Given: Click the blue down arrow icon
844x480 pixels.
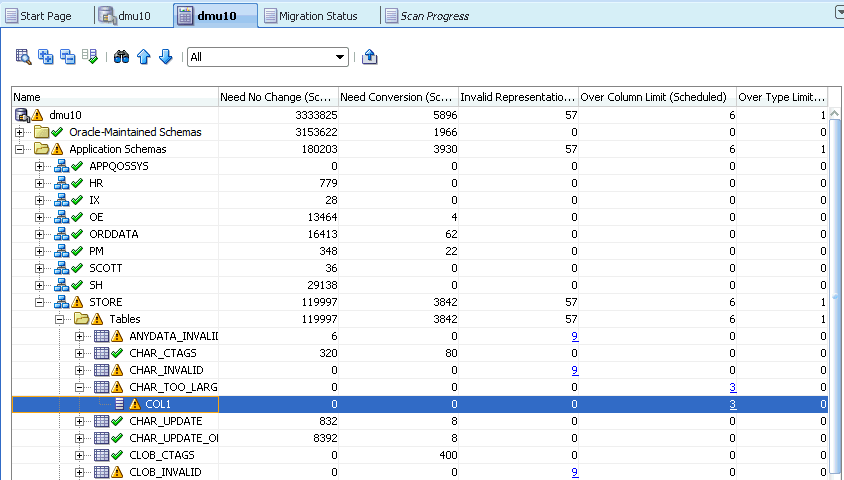Looking at the screenshot, I should click(166, 57).
